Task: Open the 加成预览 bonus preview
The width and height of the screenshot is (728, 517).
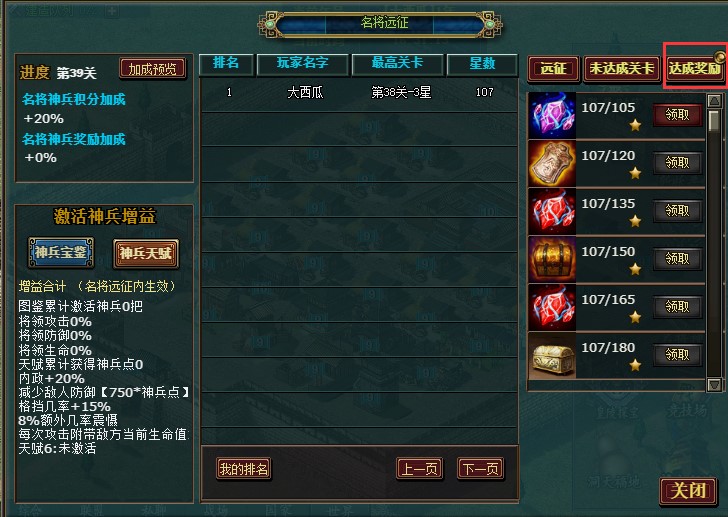Action: [153, 69]
